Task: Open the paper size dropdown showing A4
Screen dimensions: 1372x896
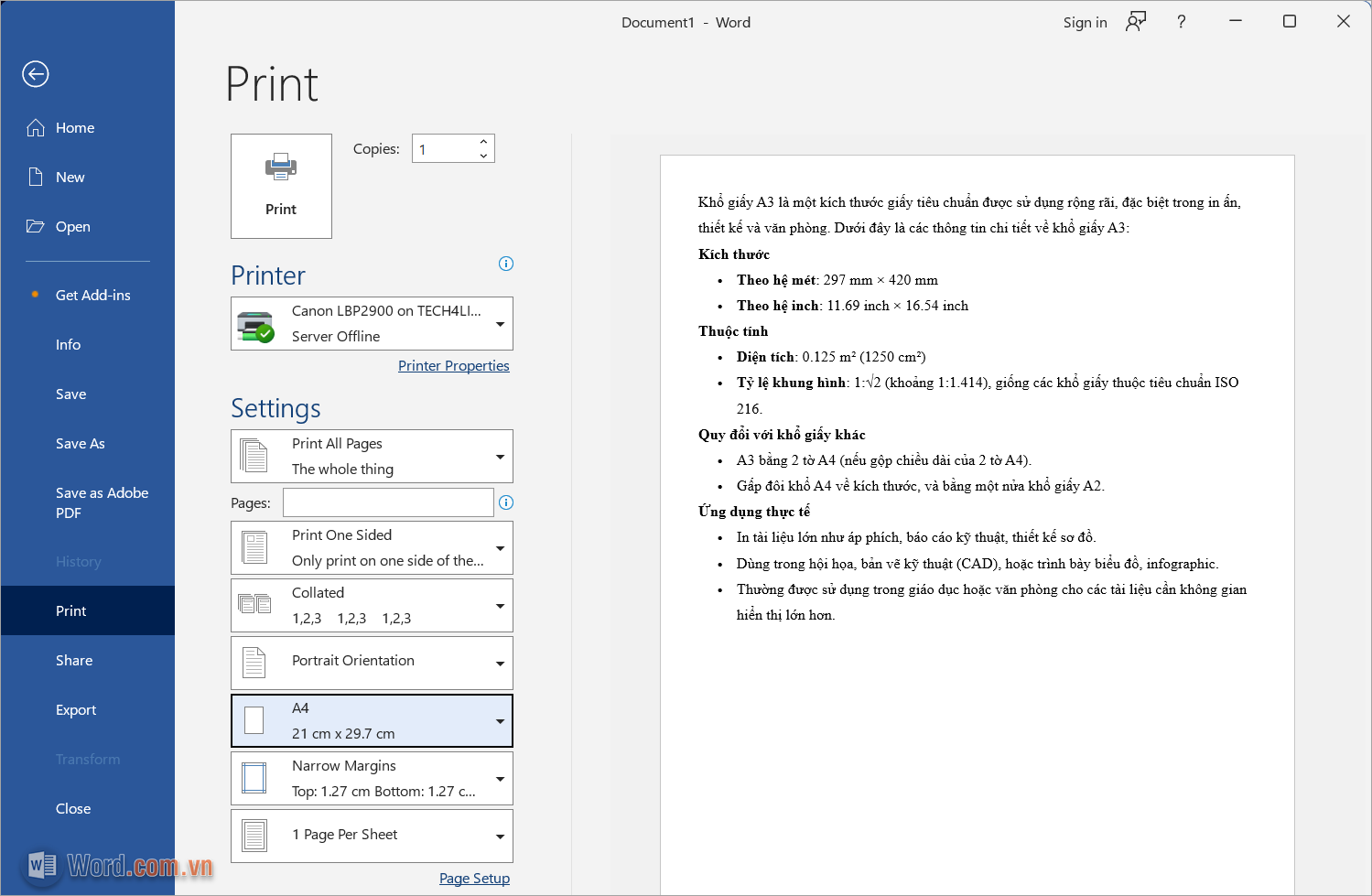Action: 500,720
